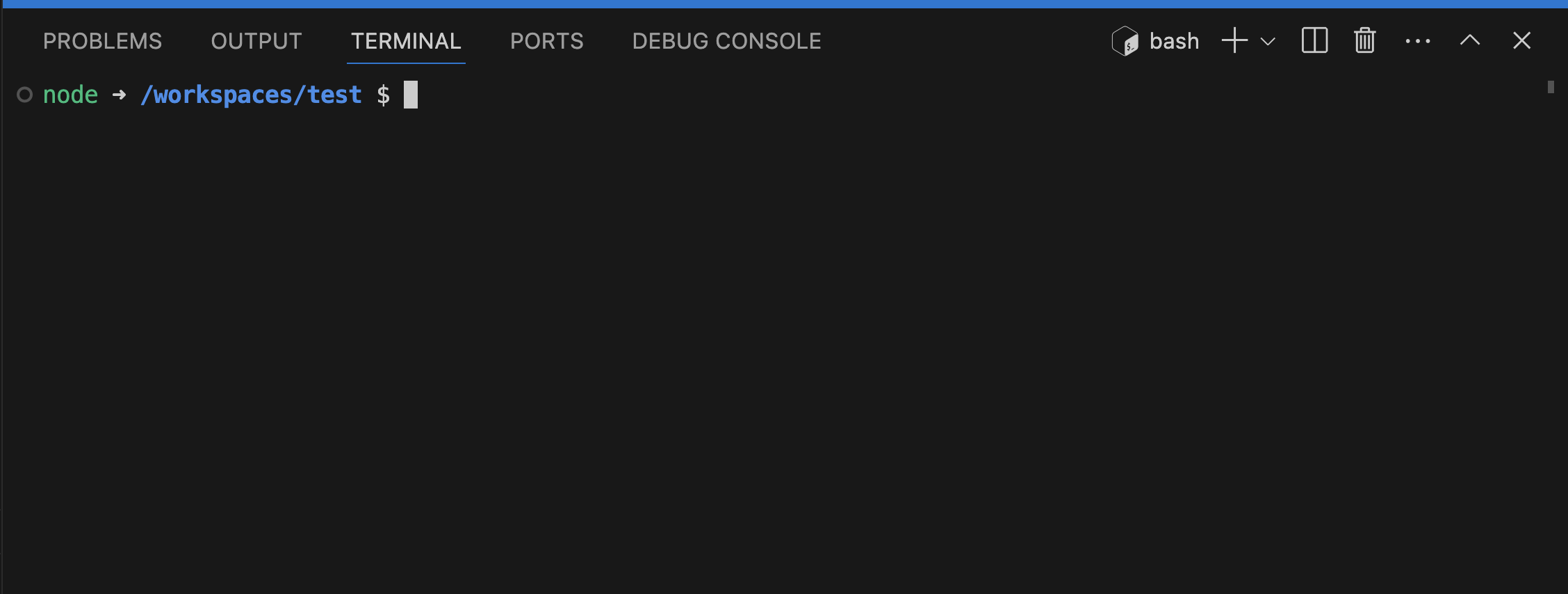
Task: Open the more actions ellipsis menu
Action: click(1418, 41)
